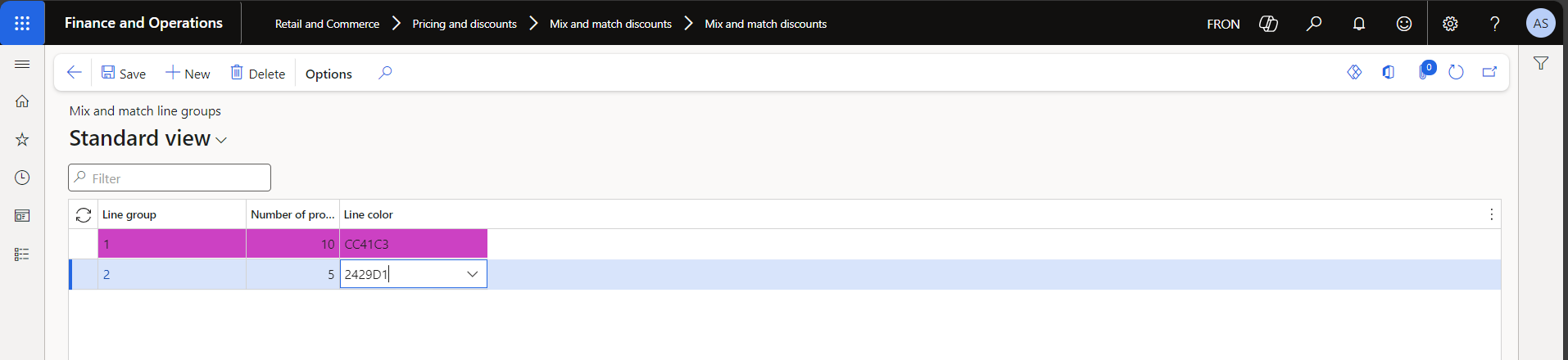The image size is (1568, 360).
Task: Open page in new window icon
Action: coord(1489,73)
